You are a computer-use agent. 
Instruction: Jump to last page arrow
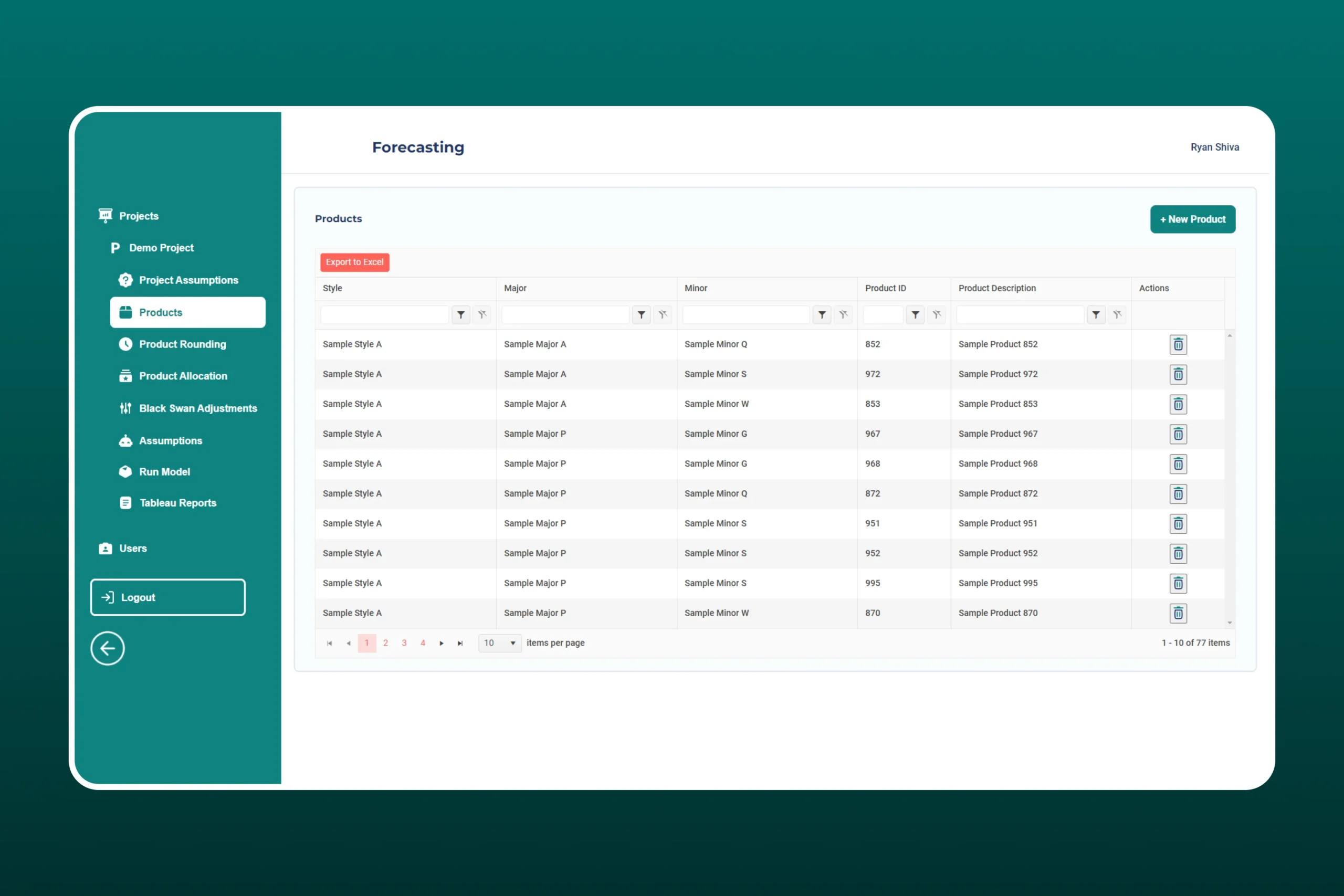(460, 644)
